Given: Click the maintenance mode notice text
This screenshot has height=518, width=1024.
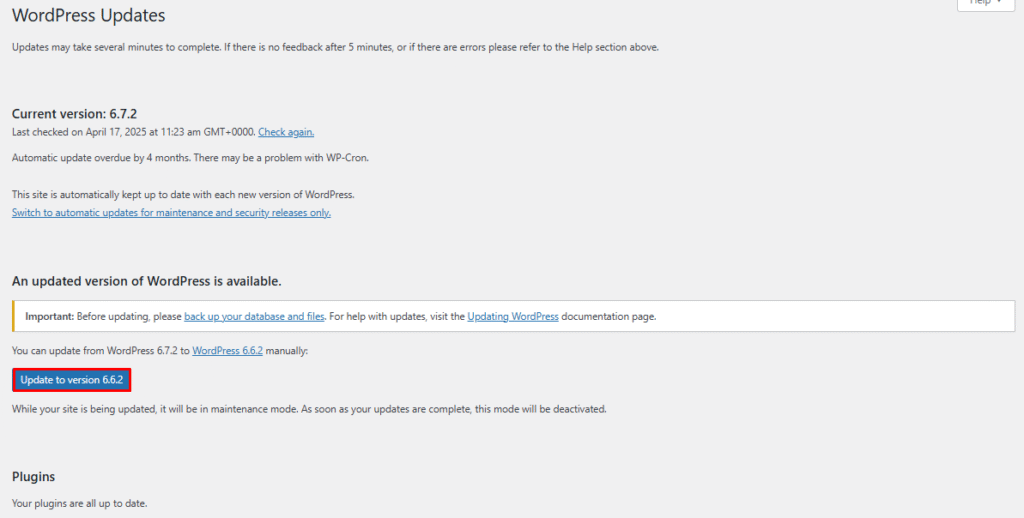Looking at the screenshot, I should coord(309,409).
